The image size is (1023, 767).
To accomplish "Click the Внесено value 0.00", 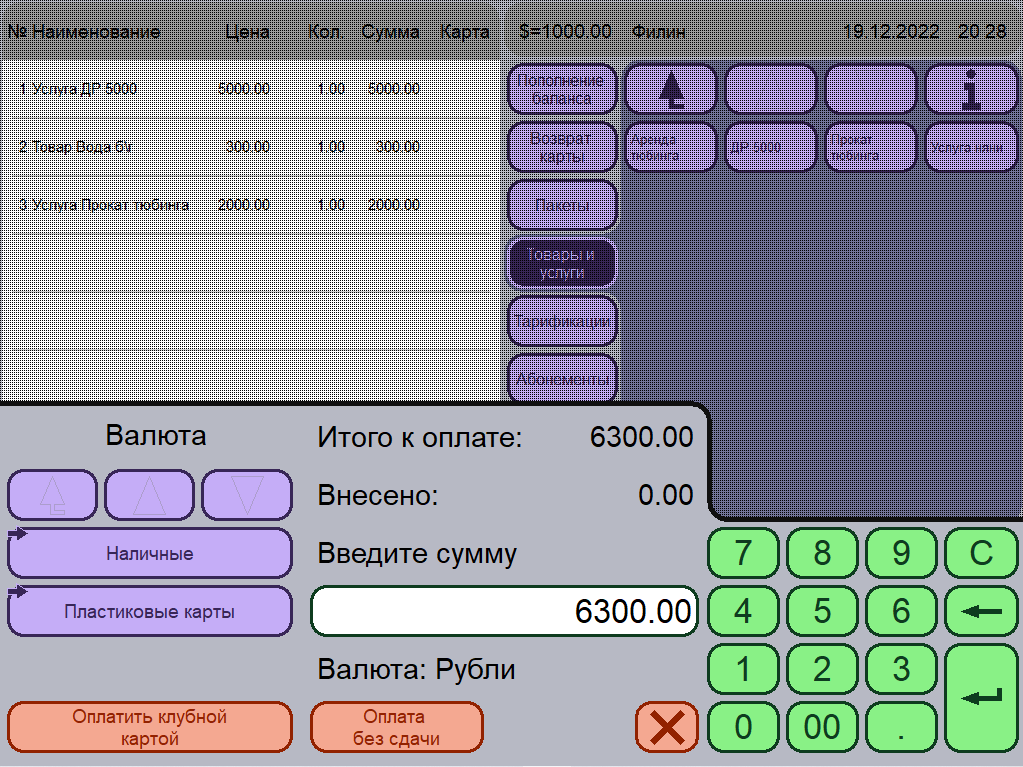I will 665,495.
